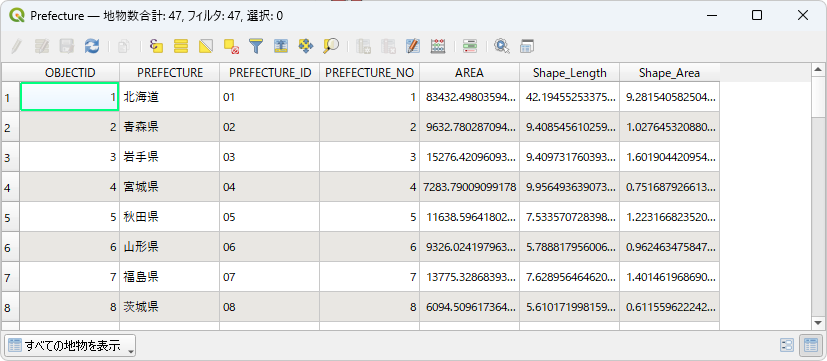Click the PREFECTURE_ID cell 07
The image size is (827, 361).
(270, 277)
